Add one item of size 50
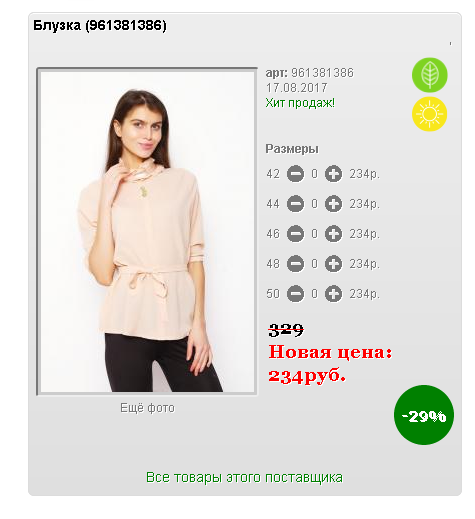The height and width of the screenshot is (519, 475). tap(333, 294)
